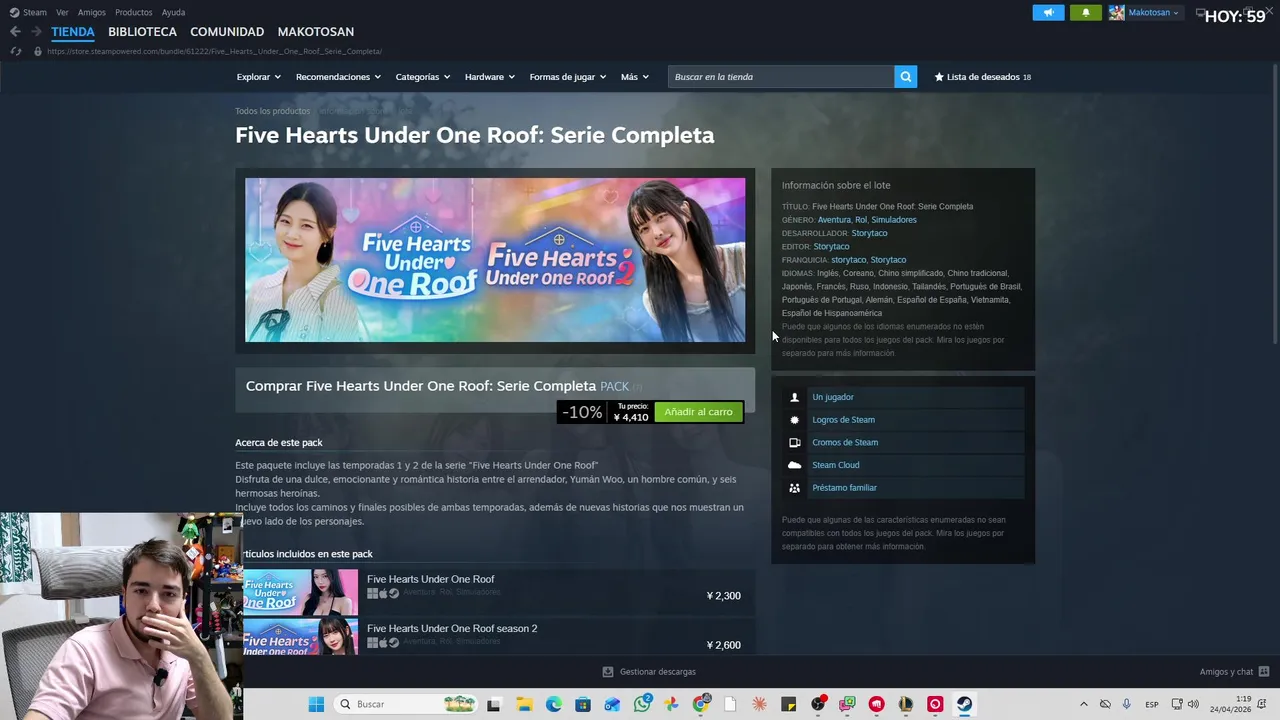Click the Windows taskbar Buscar search box
Image resolution: width=1280 pixels, height=720 pixels.
point(405,704)
